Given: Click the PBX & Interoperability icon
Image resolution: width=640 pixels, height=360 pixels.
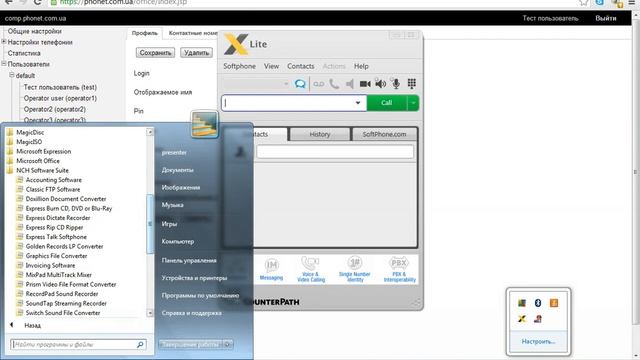Looking at the screenshot, I should 399,269.
